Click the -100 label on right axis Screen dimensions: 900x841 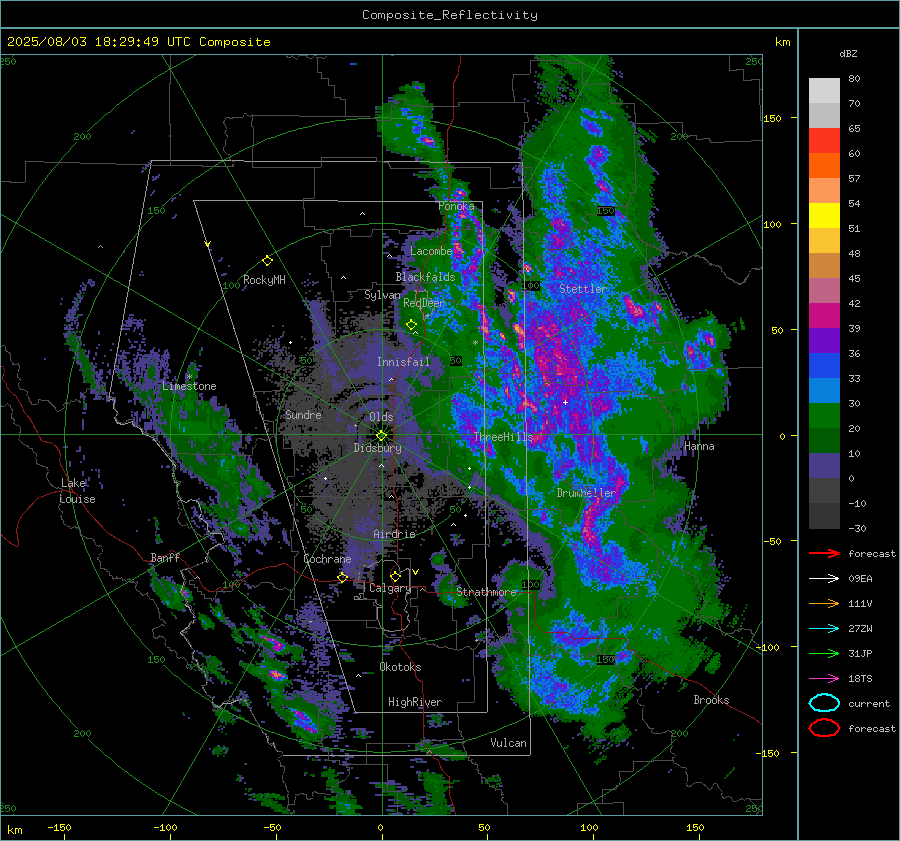coord(768,647)
